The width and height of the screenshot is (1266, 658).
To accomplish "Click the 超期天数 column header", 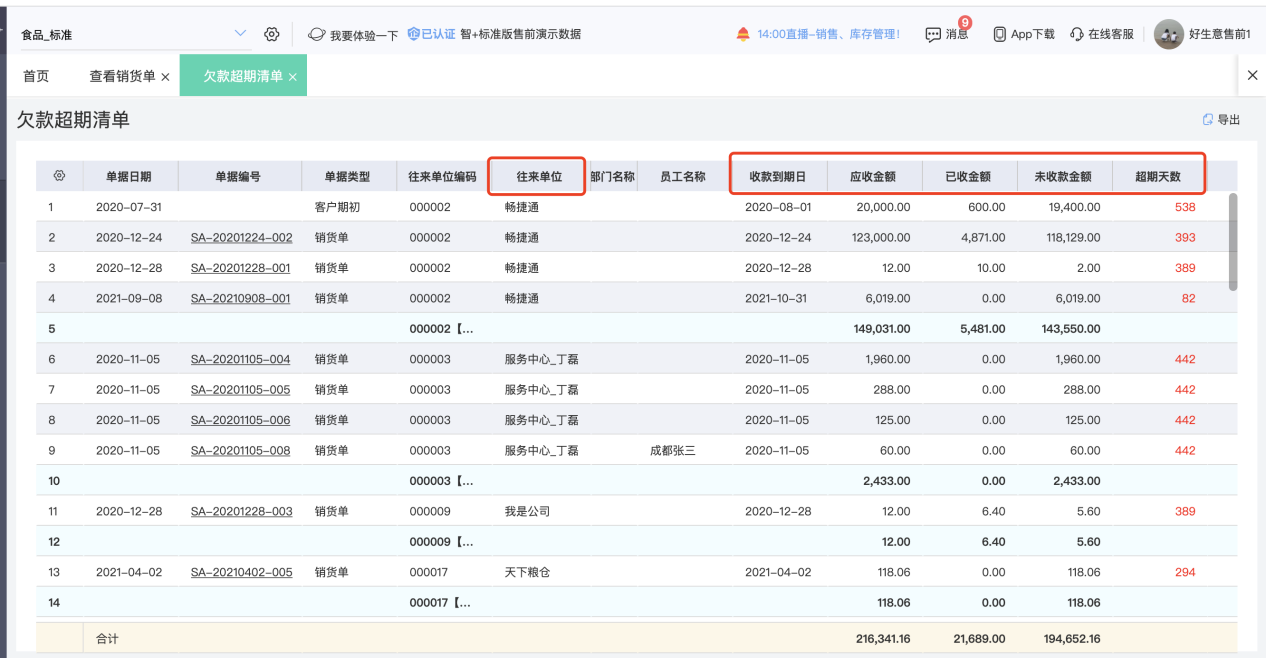I will [x=1158, y=176].
